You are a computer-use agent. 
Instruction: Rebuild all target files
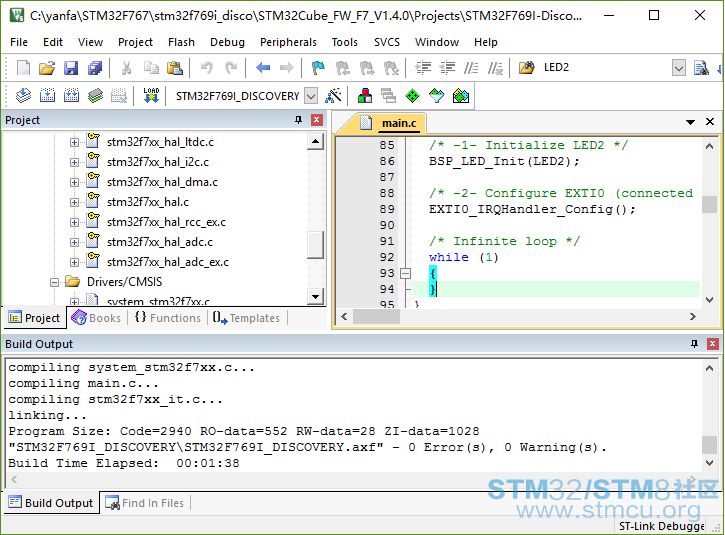[x=71, y=96]
